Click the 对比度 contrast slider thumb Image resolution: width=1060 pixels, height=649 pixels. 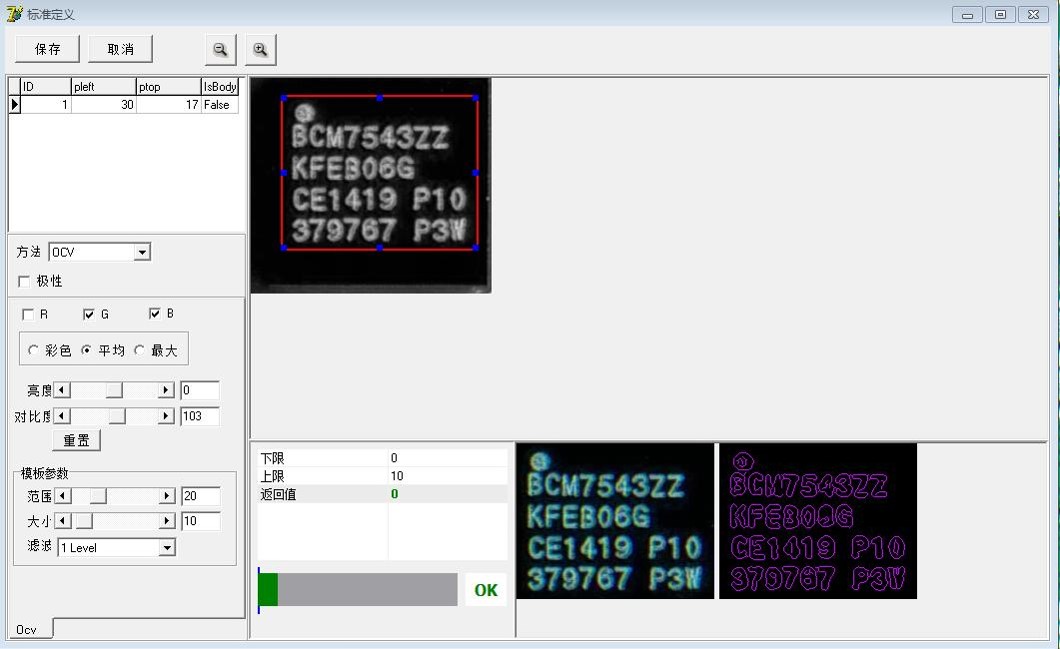click(117, 416)
